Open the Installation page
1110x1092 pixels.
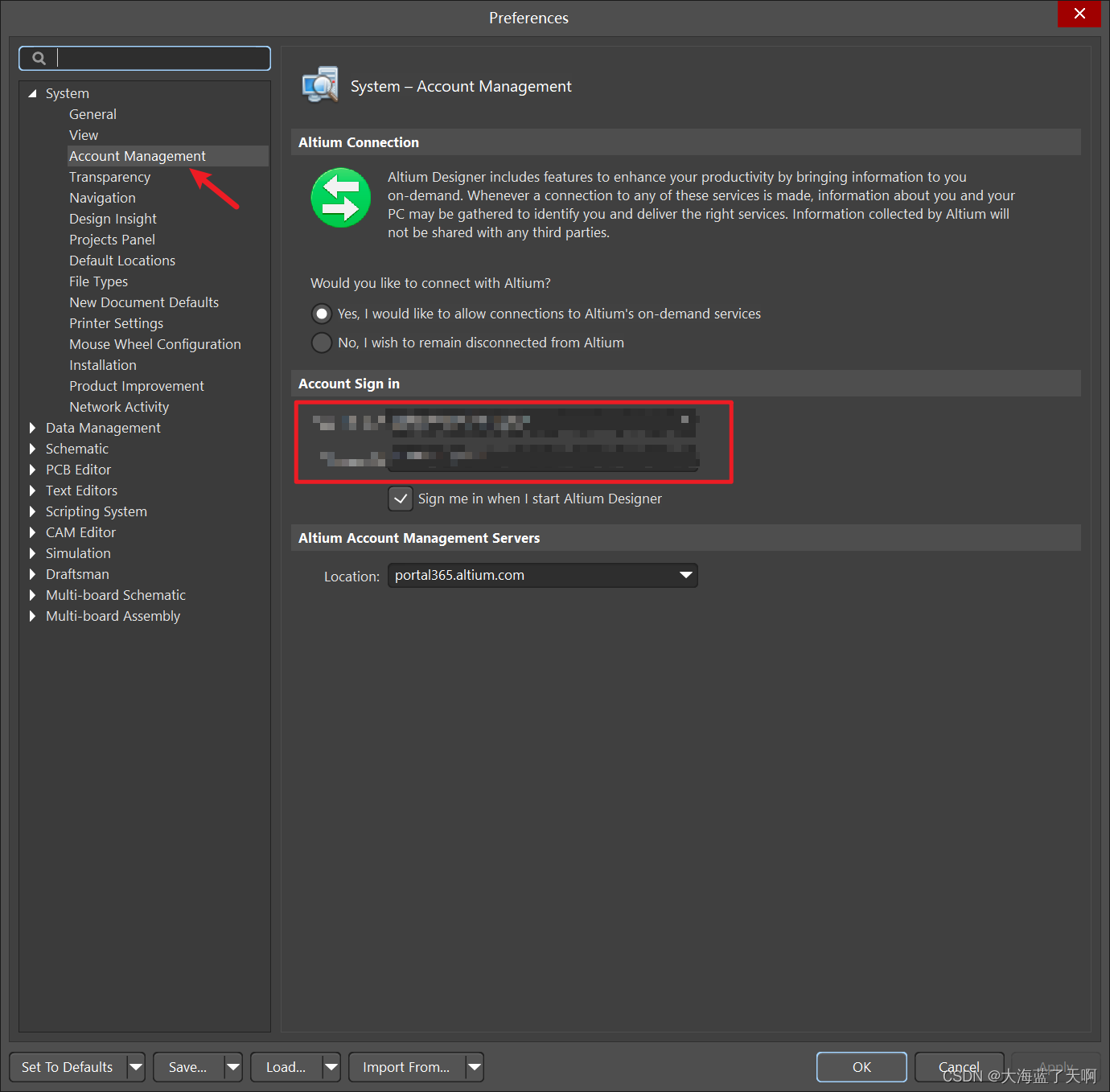click(103, 365)
